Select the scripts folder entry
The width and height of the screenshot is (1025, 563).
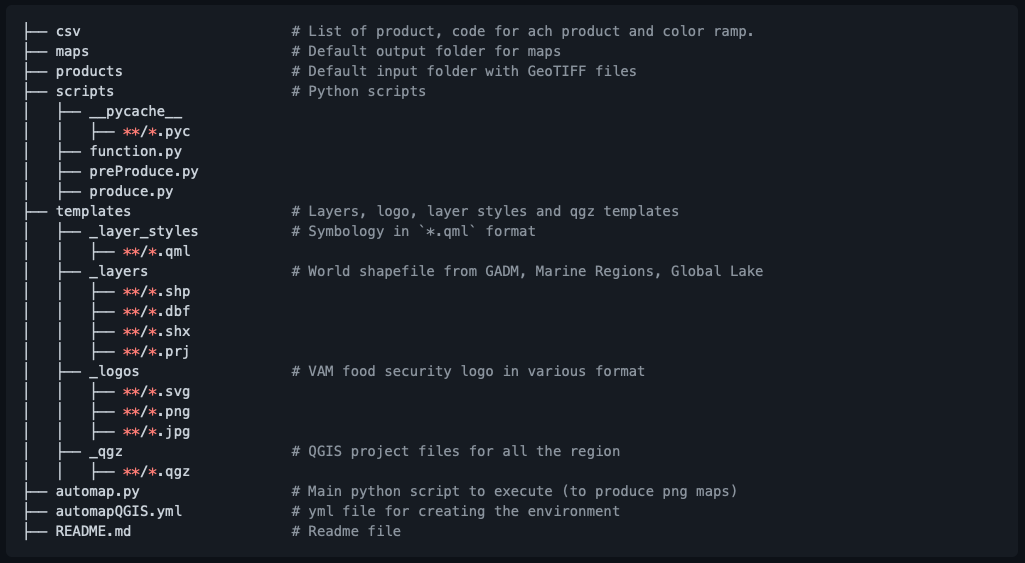click(x=85, y=91)
